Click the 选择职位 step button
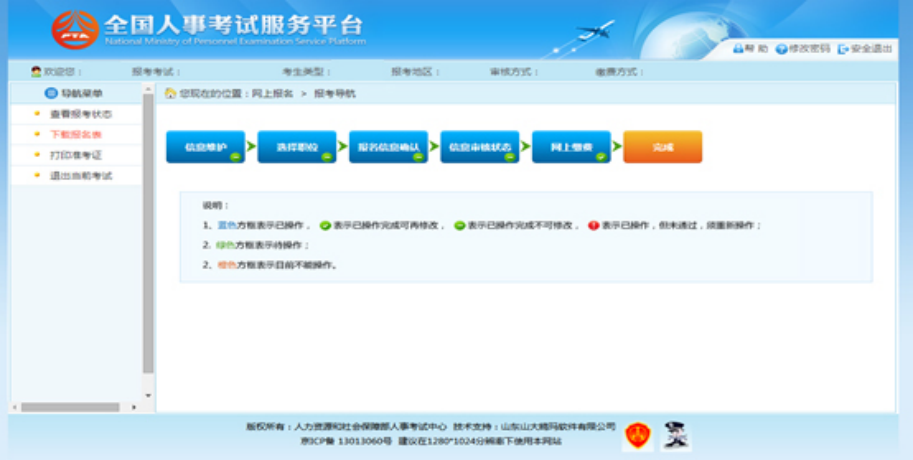The height and width of the screenshot is (460, 913). (296, 147)
